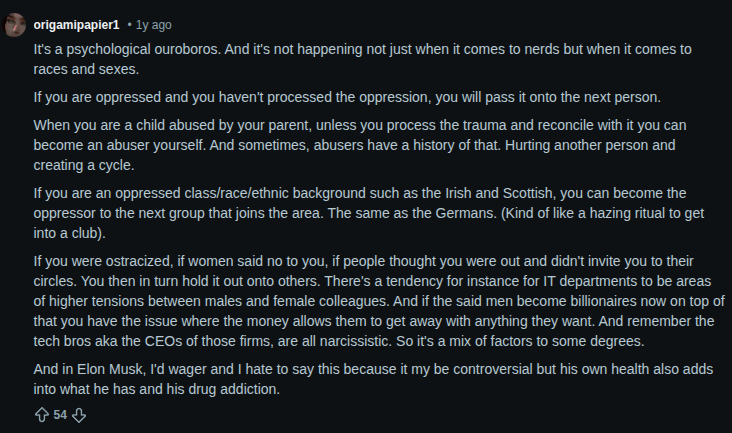This screenshot has height=433, width=732.
Task: Click the vote score 54
Action: [x=60, y=415]
